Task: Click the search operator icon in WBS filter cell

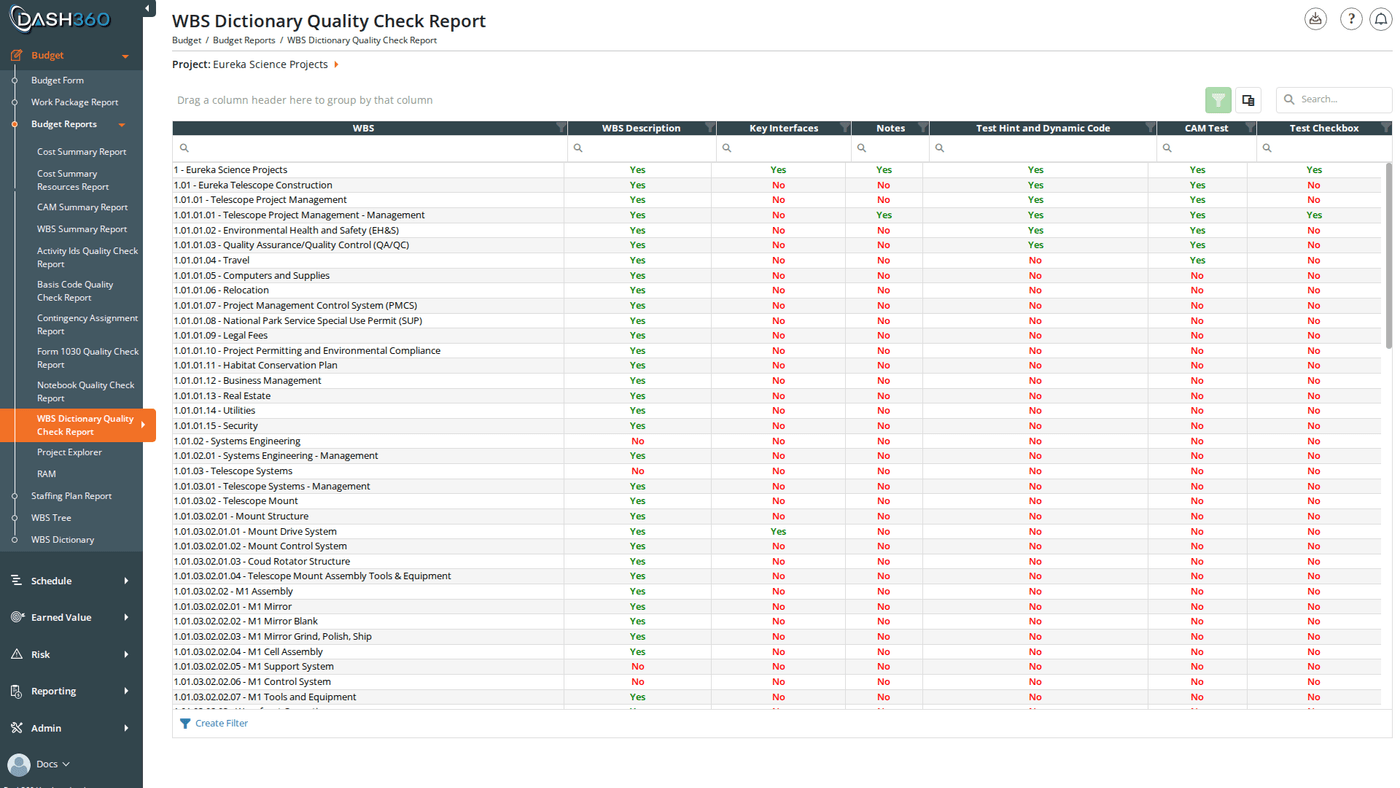Action: pos(184,148)
